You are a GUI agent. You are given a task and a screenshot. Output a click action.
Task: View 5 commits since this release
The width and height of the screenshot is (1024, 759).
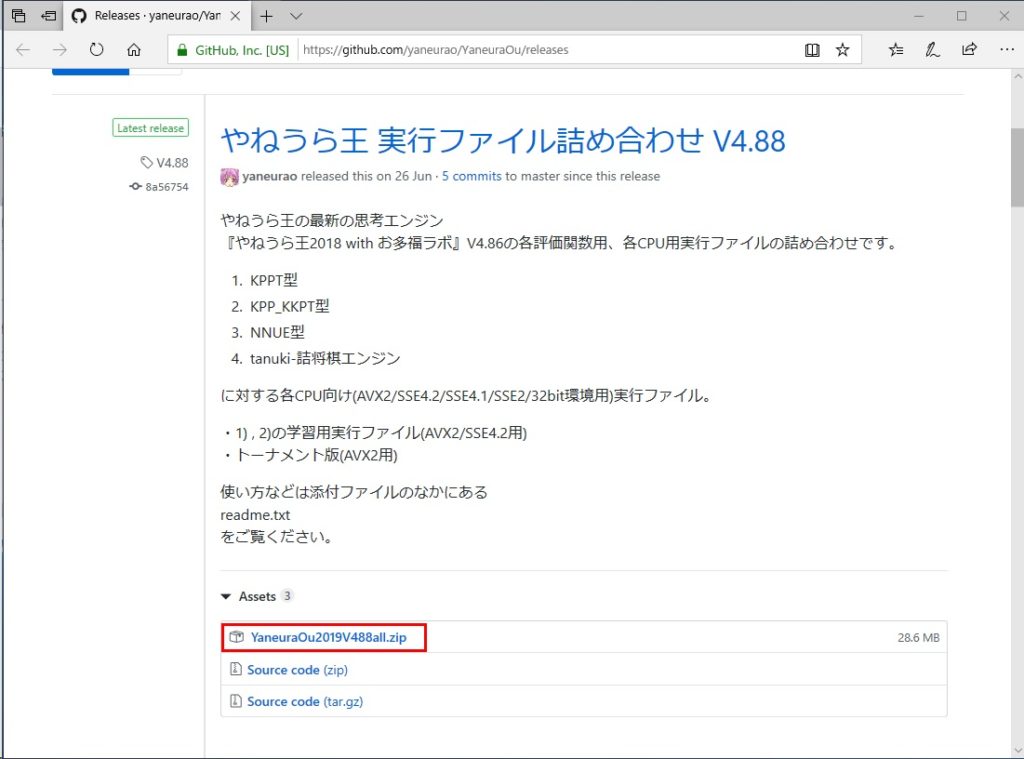coord(472,176)
